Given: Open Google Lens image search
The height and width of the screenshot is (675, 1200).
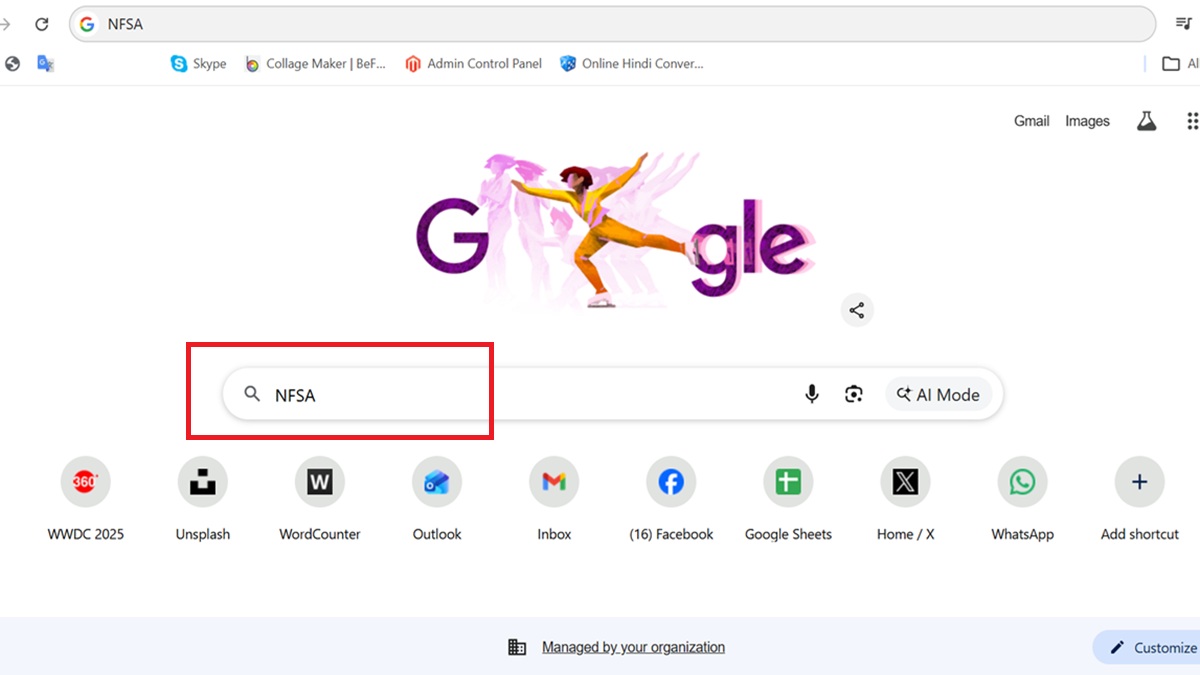Looking at the screenshot, I should click(853, 395).
